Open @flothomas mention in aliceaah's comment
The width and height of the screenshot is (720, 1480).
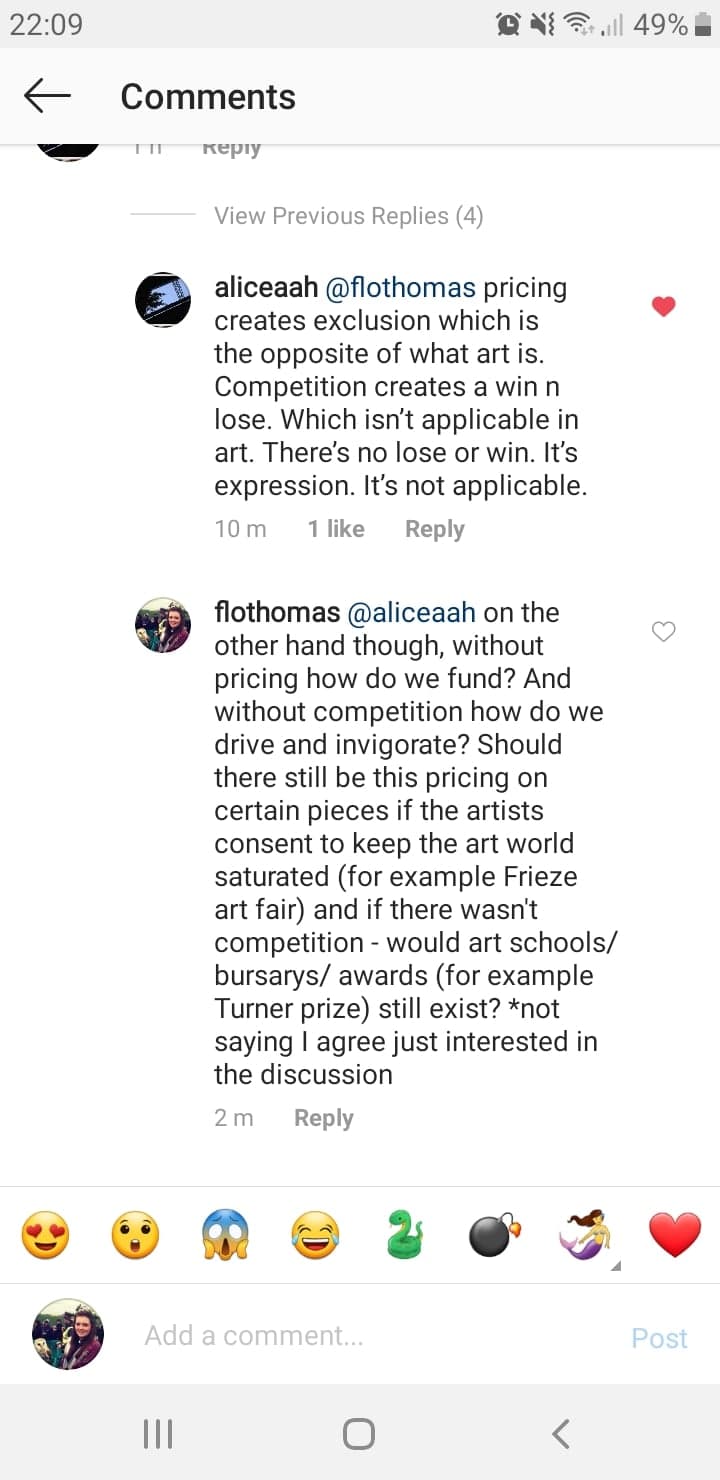pos(401,288)
